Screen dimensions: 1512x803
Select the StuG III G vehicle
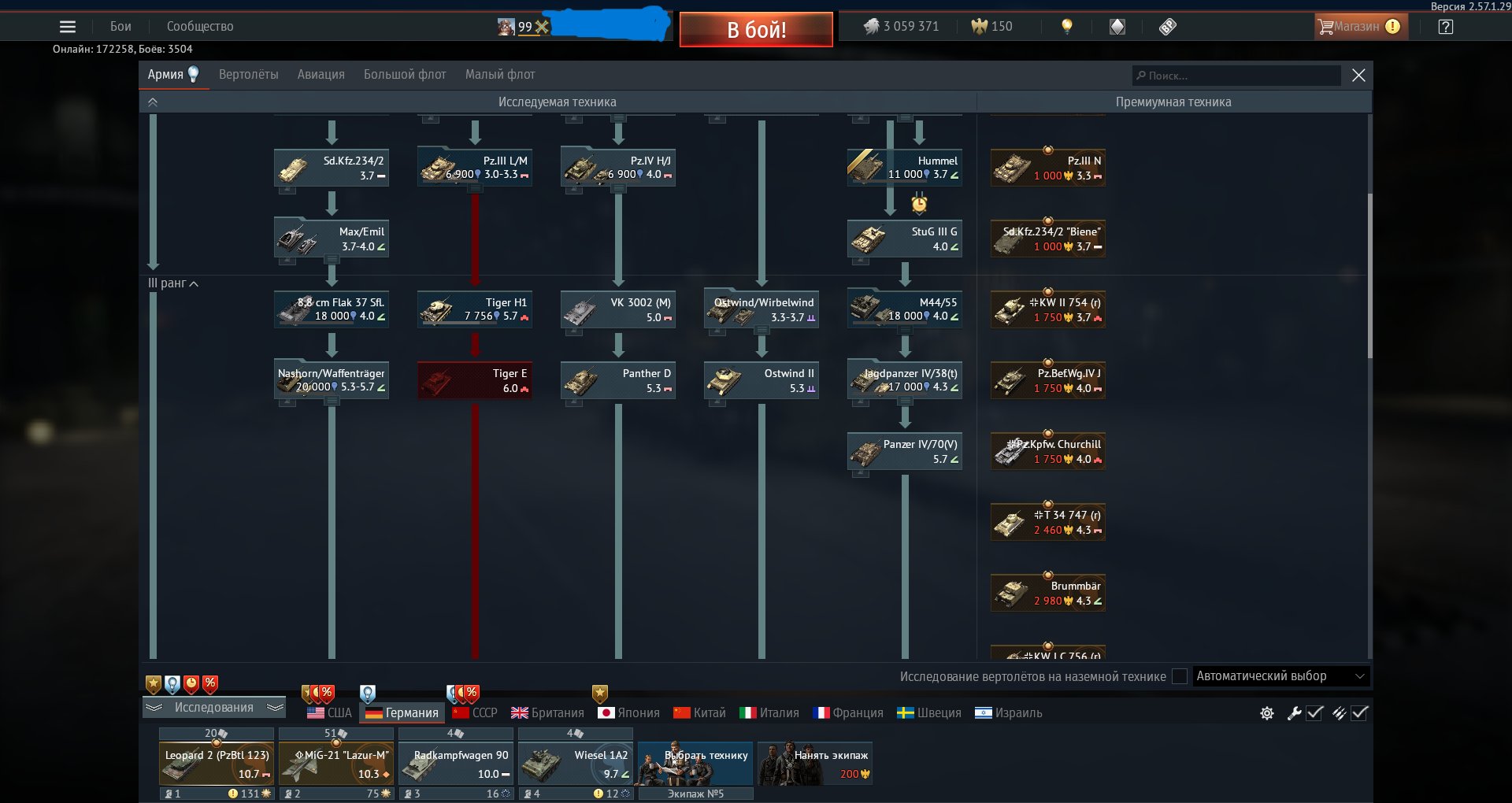[x=905, y=239]
